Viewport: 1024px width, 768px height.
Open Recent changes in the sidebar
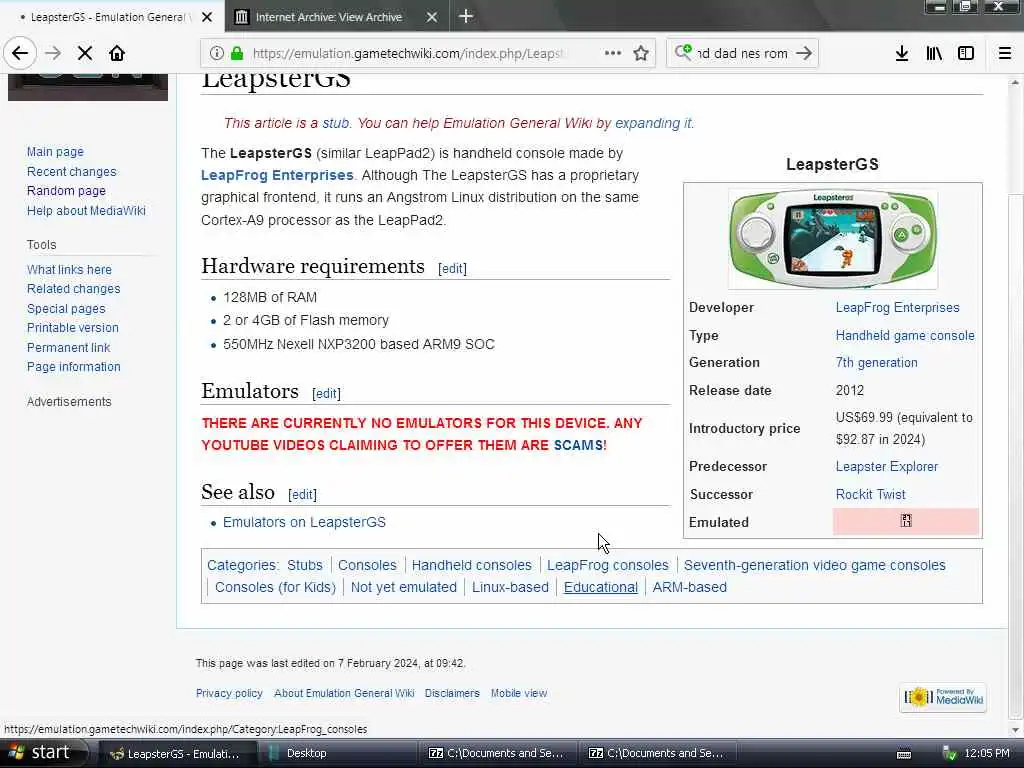pyautogui.click(x=72, y=172)
